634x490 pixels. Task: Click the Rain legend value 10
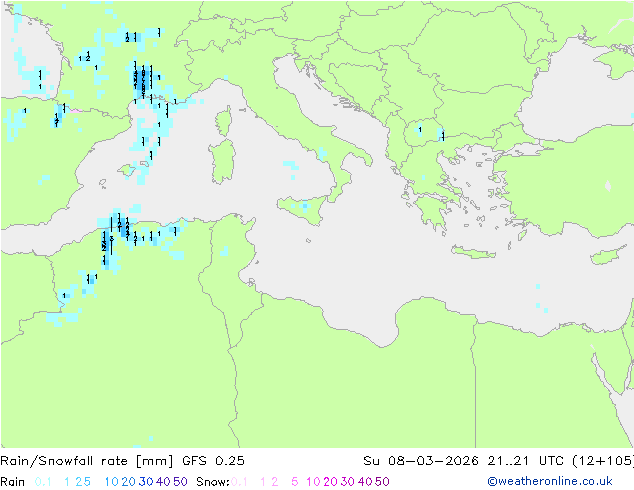[x=112, y=482]
